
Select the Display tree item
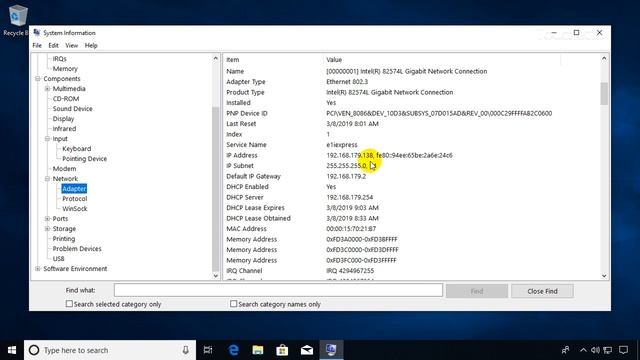click(63, 119)
